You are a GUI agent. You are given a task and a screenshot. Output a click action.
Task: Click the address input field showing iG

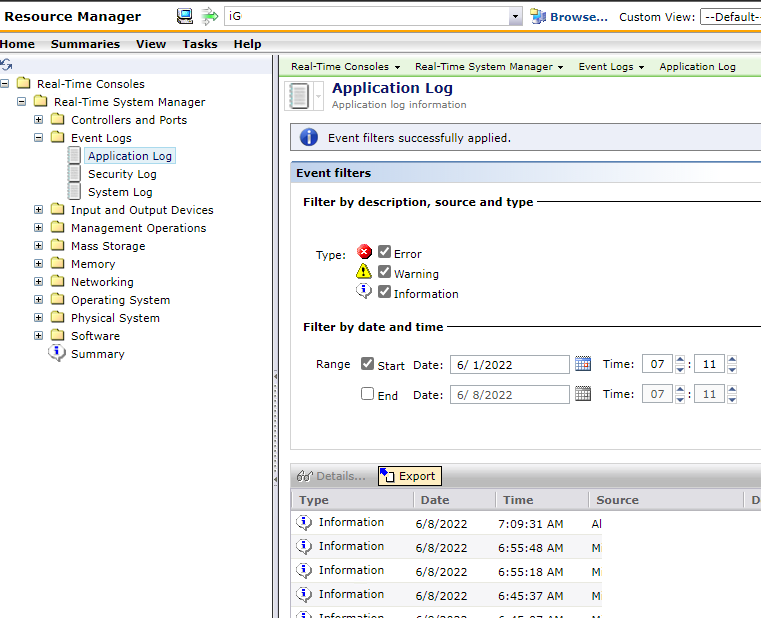pos(367,17)
